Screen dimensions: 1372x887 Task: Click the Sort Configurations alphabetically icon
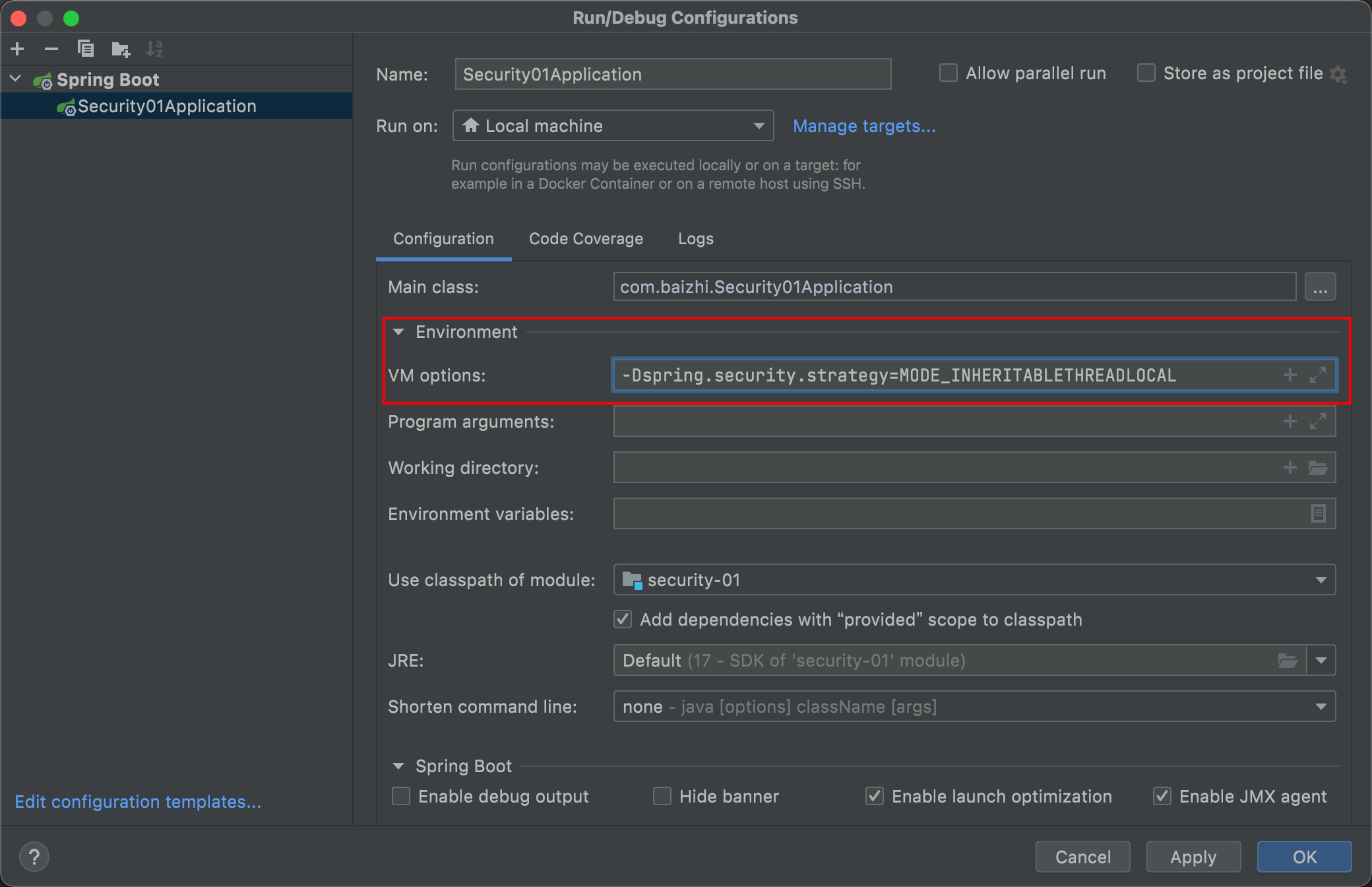[154, 49]
